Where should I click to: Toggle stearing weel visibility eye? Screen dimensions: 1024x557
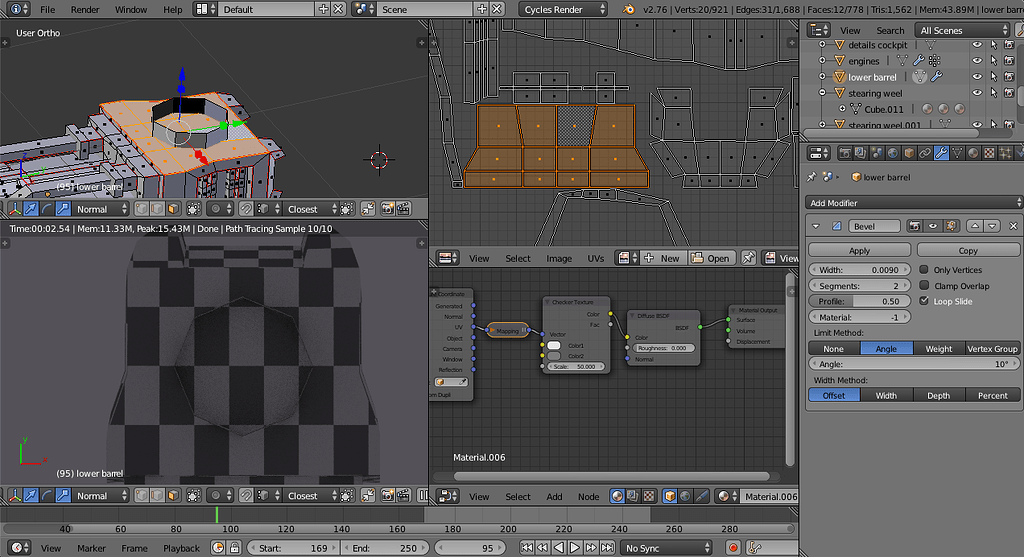tap(977, 93)
